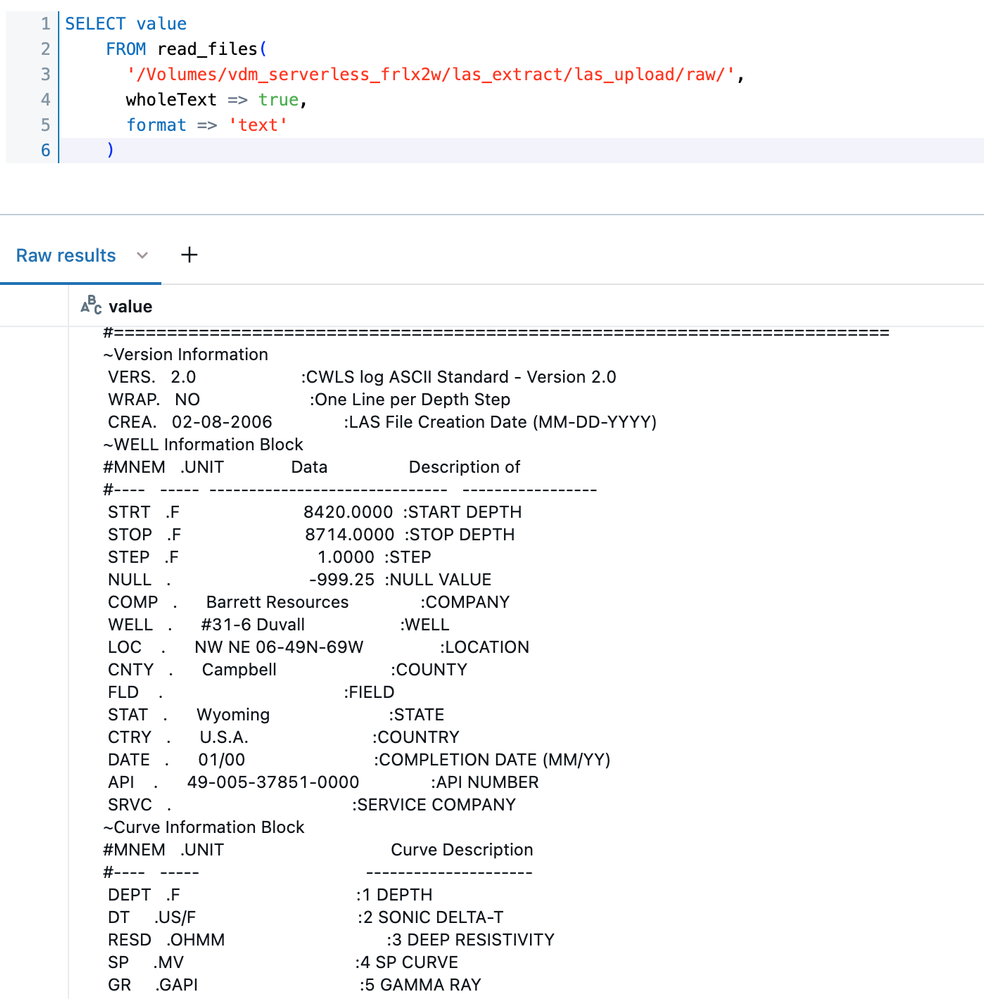Click the ~Curve Information Block line
This screenshot has height=999, width=984.
204,827
